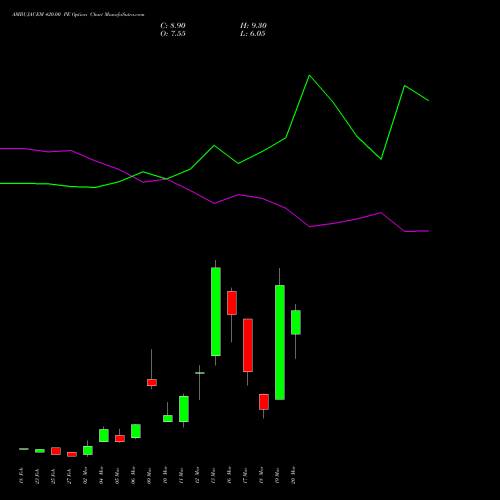The image size is (500, 500).
Task: Click the 13 Mar date label
Action: 213,475
